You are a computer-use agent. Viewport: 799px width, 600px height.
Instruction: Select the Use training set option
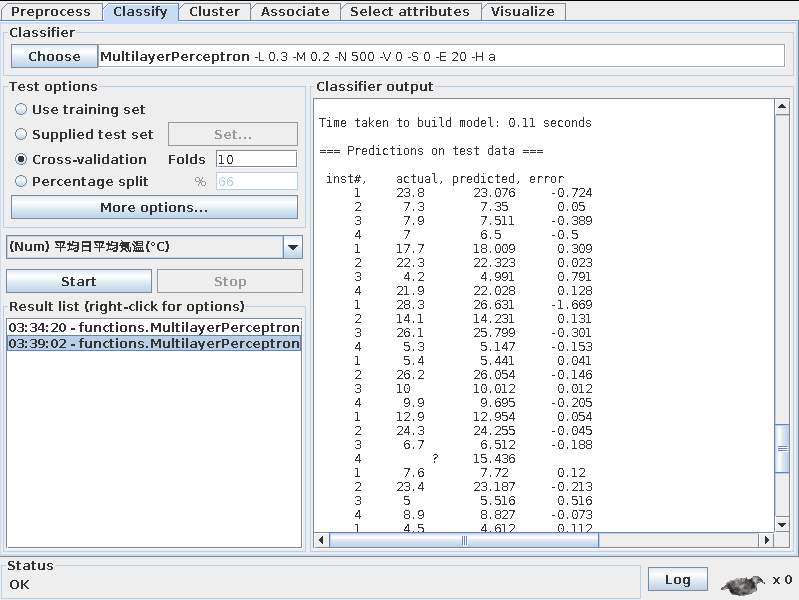pos(21,110)
